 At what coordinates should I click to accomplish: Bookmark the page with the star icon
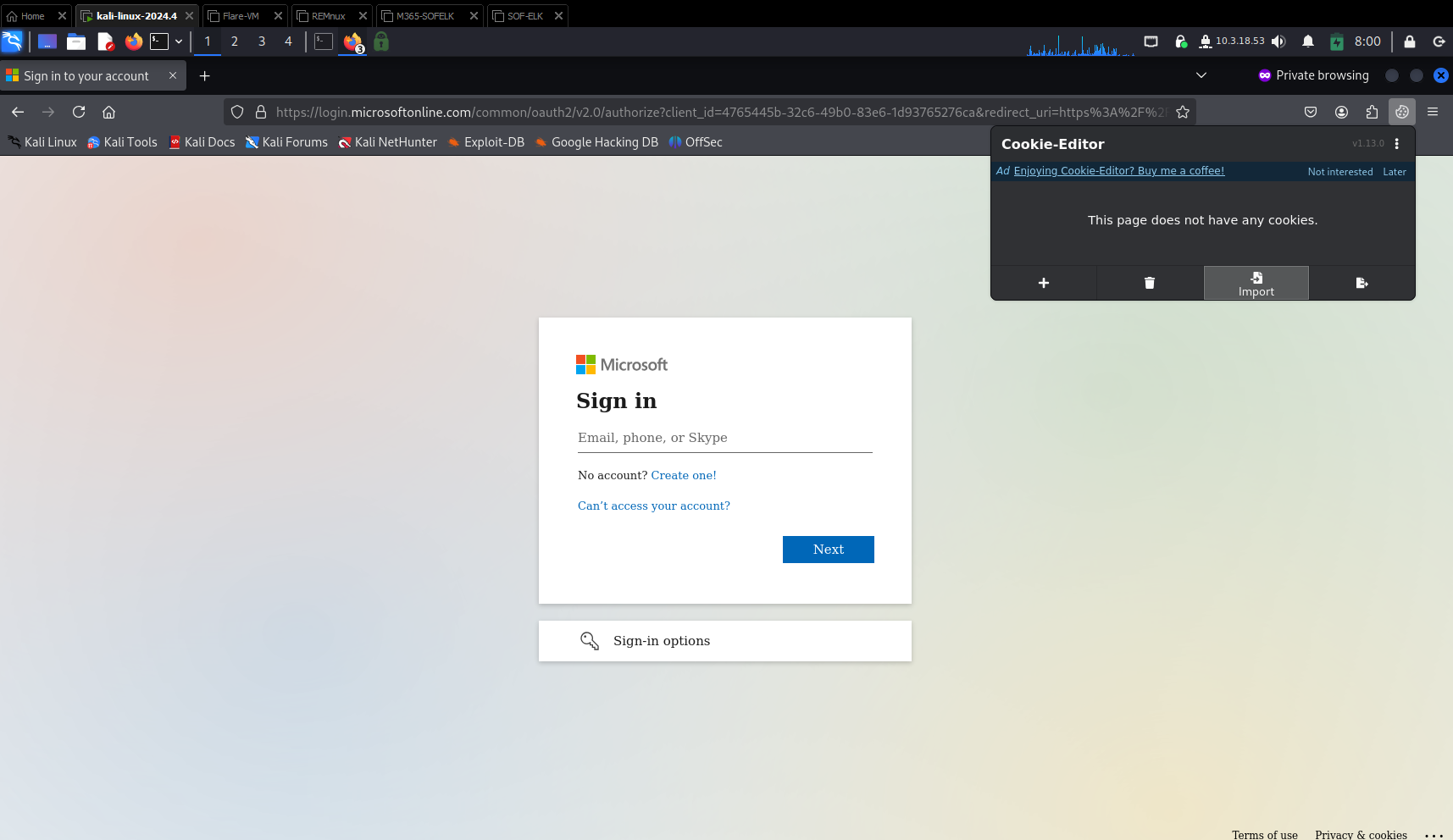1183,111
